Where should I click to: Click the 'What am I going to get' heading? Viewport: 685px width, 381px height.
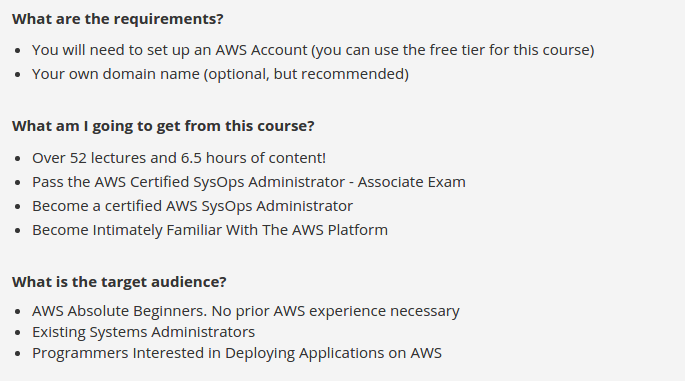pyautogui.click(x=163, y=126)
